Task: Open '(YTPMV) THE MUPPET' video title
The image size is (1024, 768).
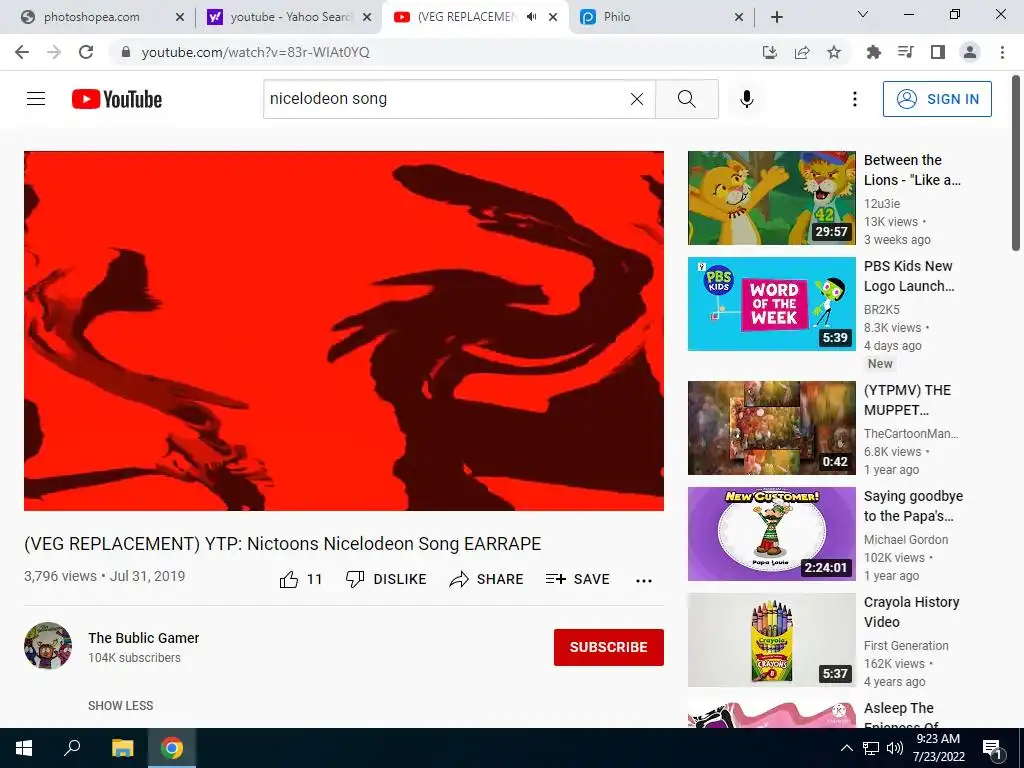Action: click(x=907, y=400)
